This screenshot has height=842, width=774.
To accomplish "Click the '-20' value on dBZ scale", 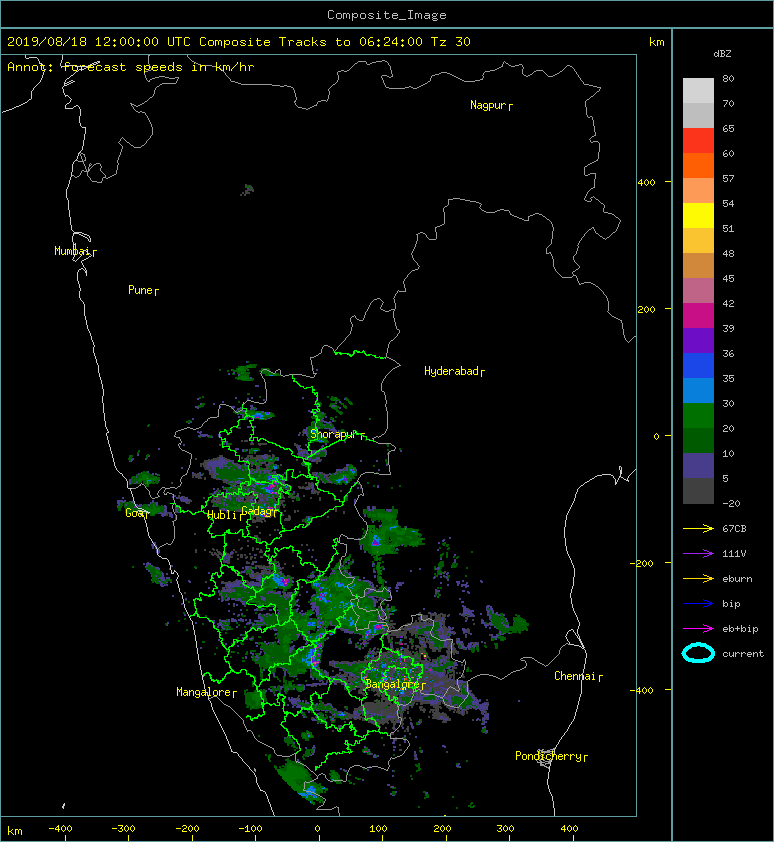I will coord(731,503).
